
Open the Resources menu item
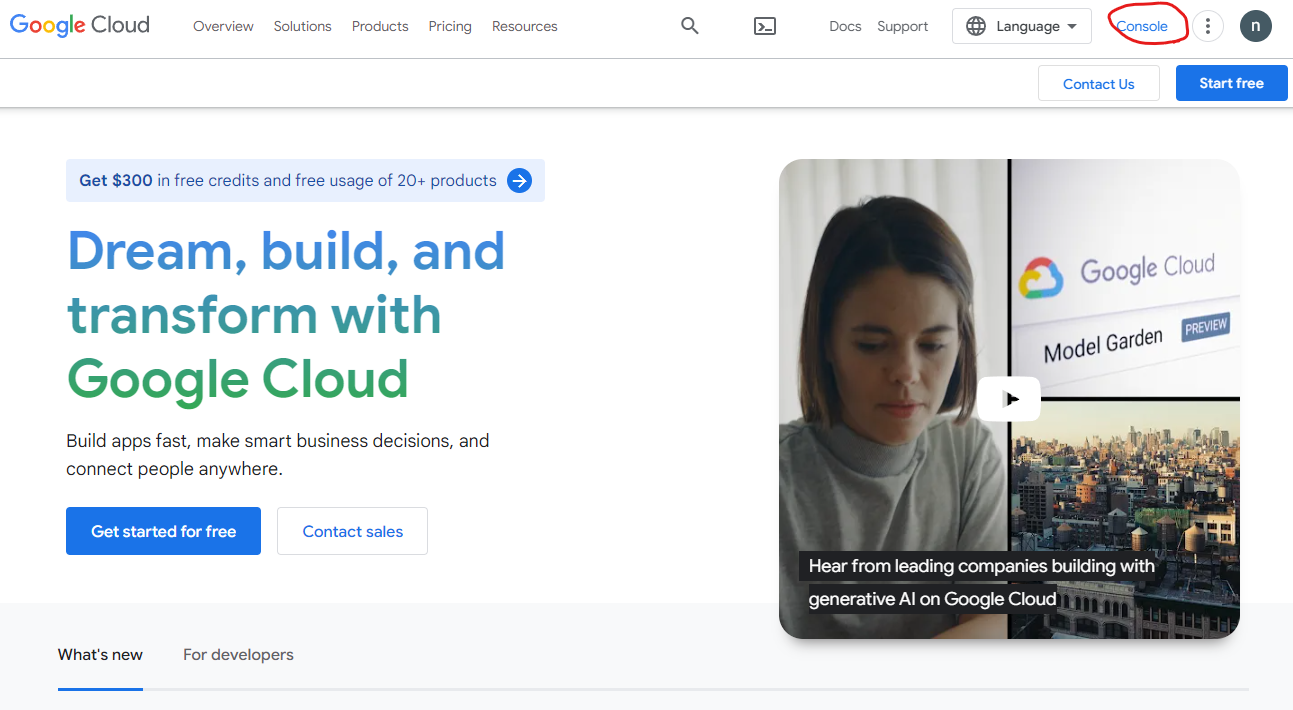[524, 27]
